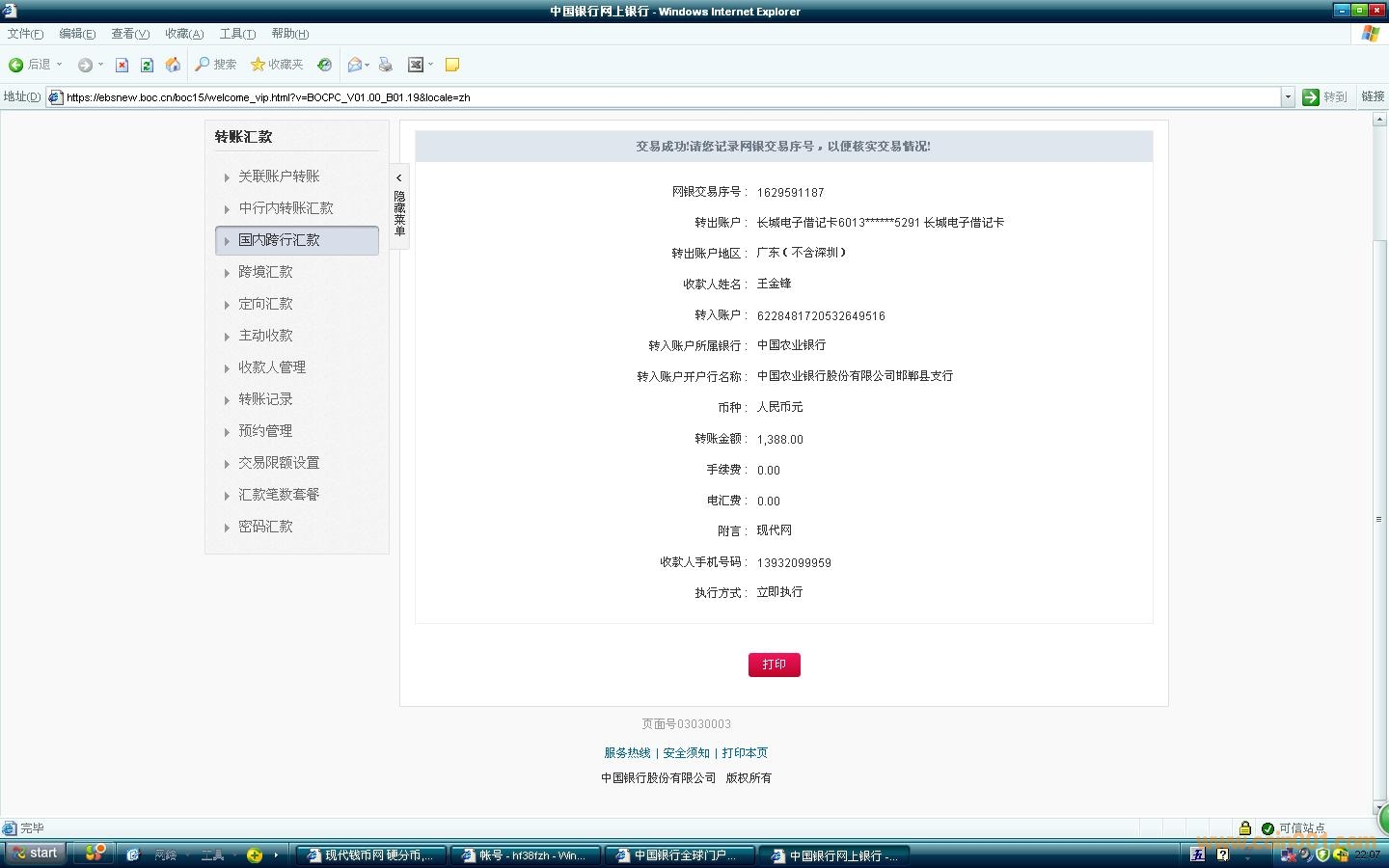Click the Stop loading icon in toolbar
The width and height of the screenshot is (1389, 868).
pyautogui.click(x=122, y=65)
